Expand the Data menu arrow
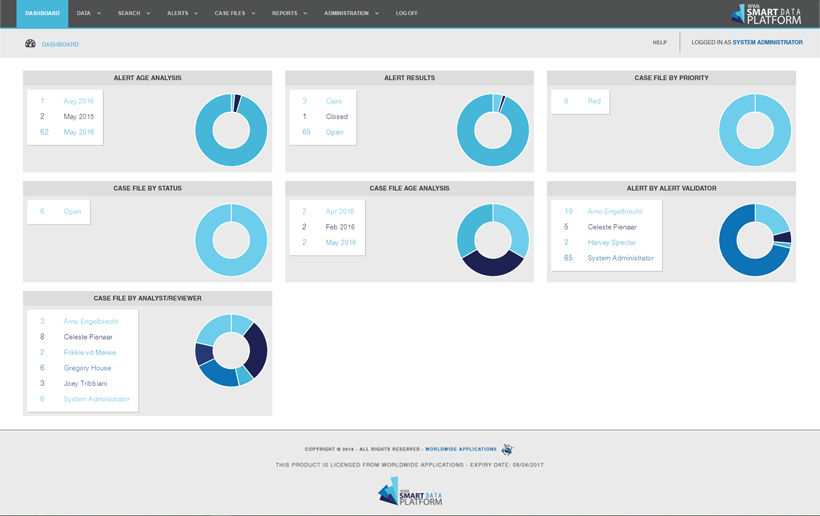The image size is (820, 516). (x=99, y=14)
